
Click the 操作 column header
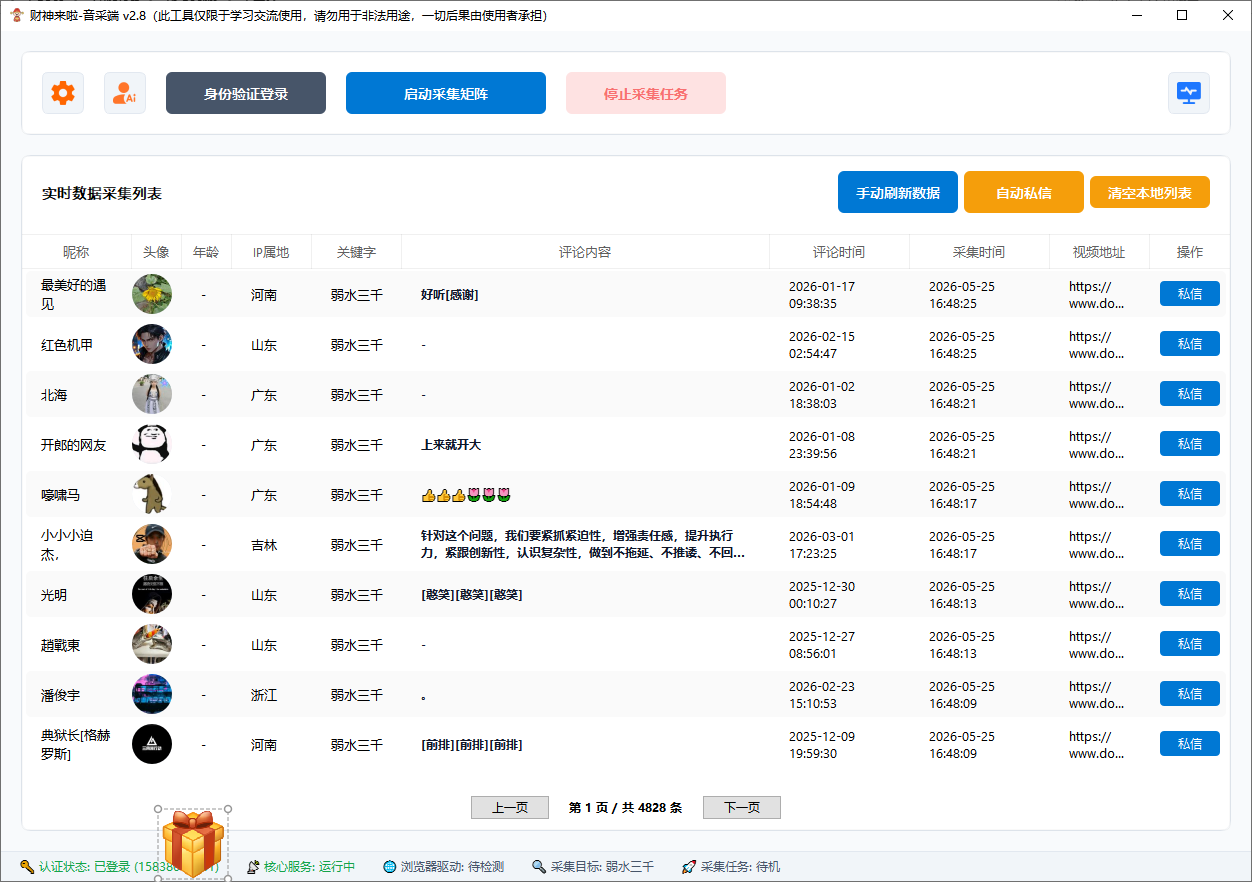click(1190, 252)
